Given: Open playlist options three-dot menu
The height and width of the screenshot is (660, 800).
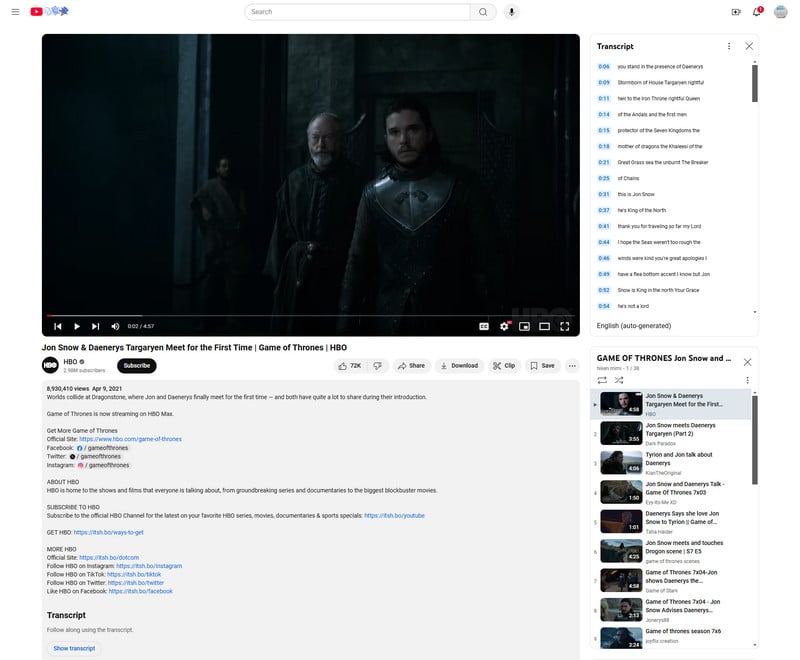Looking at the screenshot, I should click(x=747, y=380).
